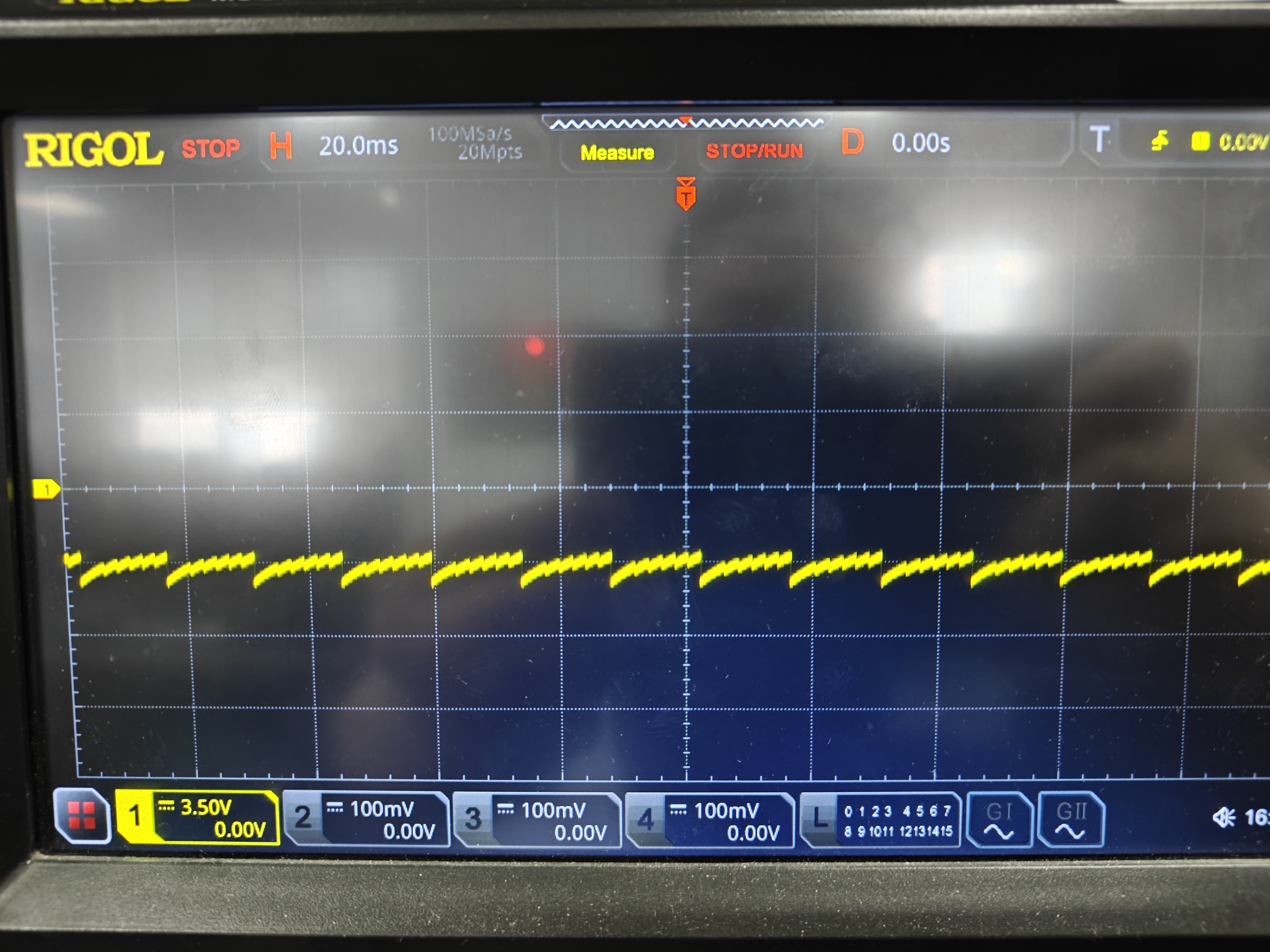Open the Measure menu
Image resolution: width=1270 pixels, height=952 pixels.
[617, 153]
